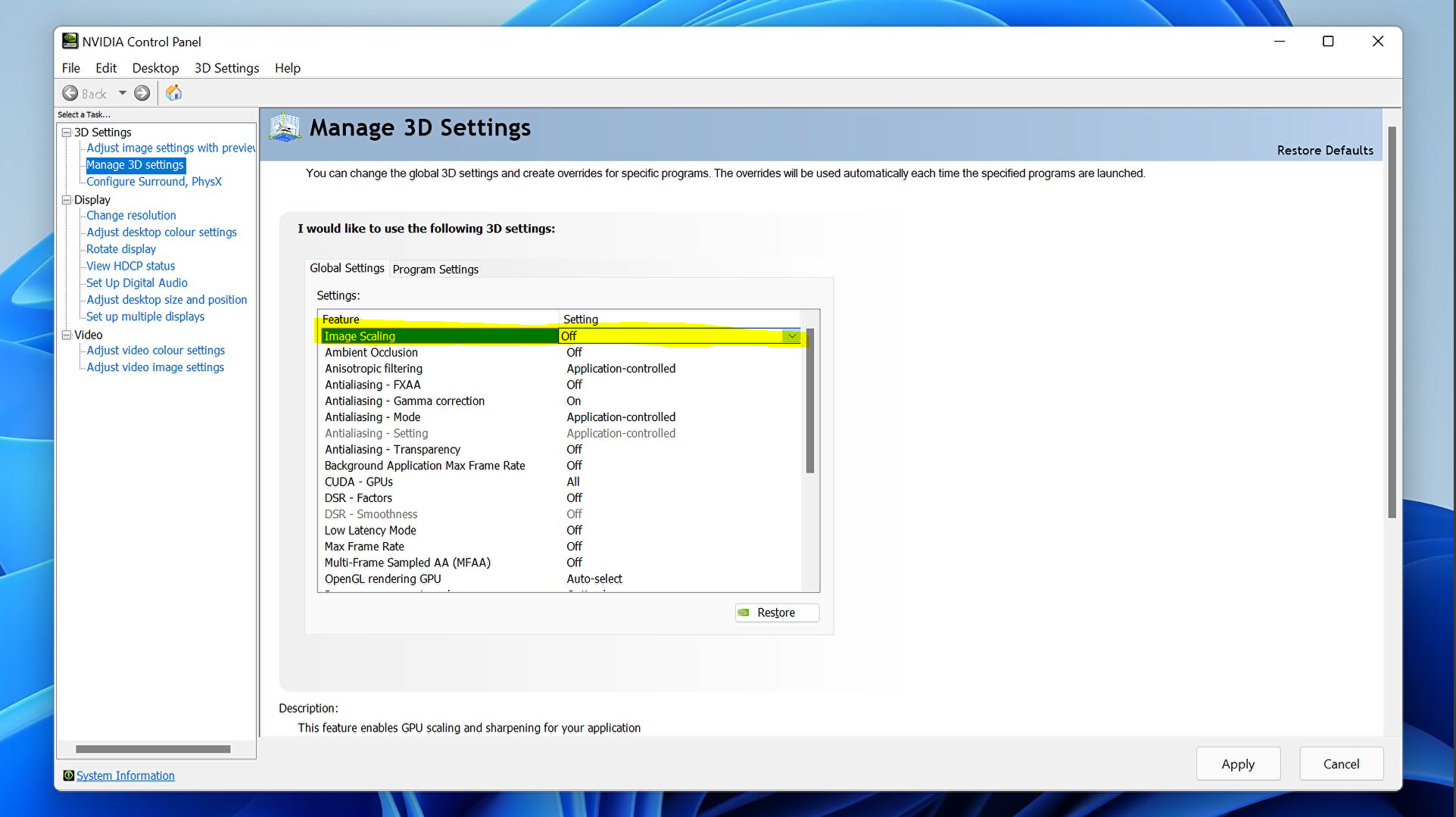Collapse the Video tree node
The width and height of the screenshot is (1456, 817).
[67, 335]
